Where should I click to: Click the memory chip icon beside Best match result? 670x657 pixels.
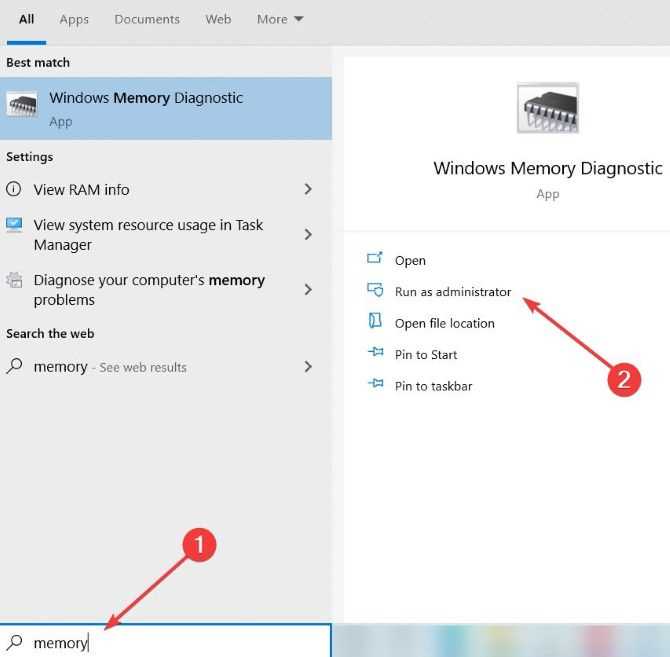click(x=22, y=104)
